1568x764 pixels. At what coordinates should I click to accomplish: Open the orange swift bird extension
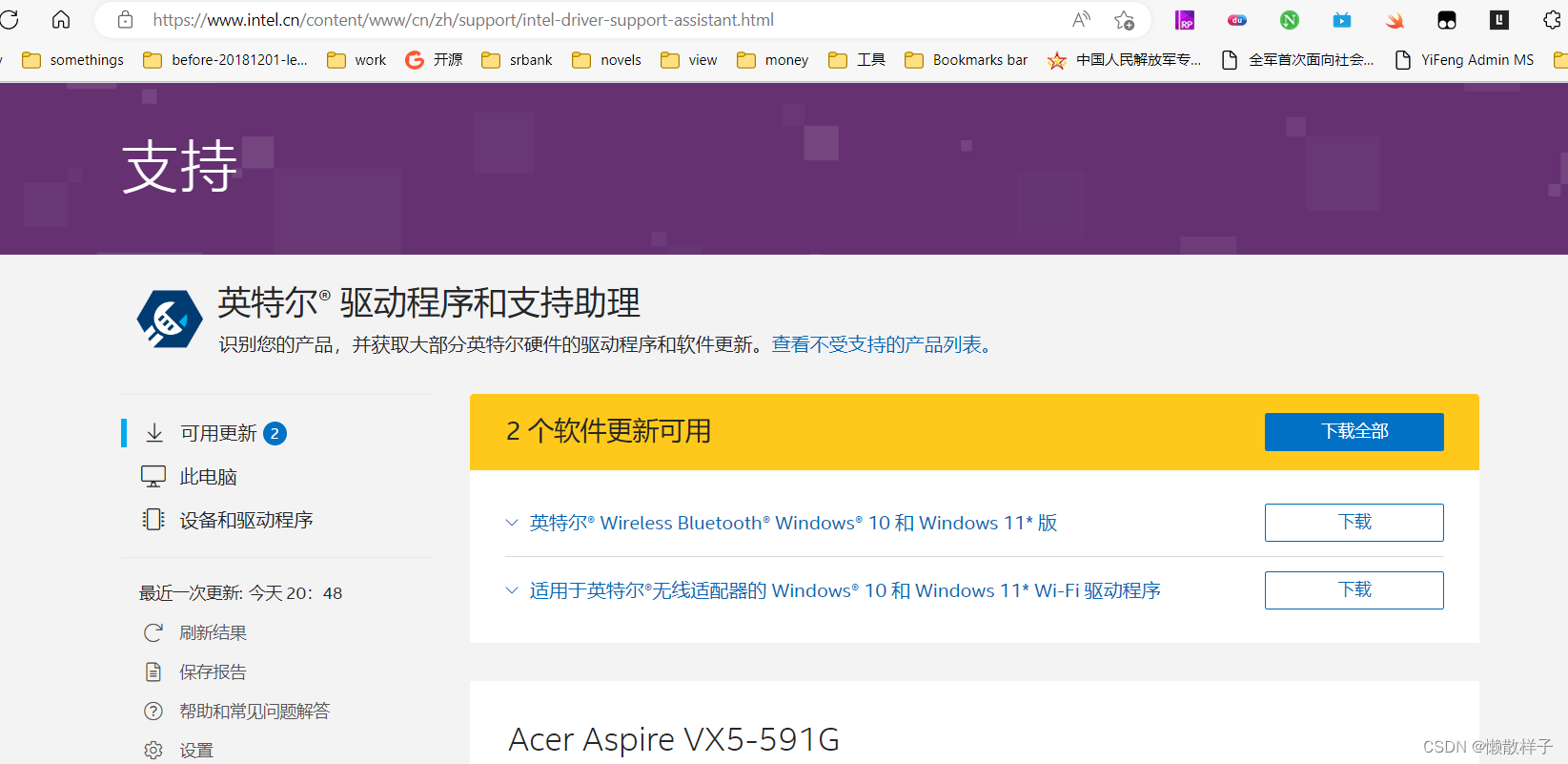pyautogui.click(x=1395, y=19)
